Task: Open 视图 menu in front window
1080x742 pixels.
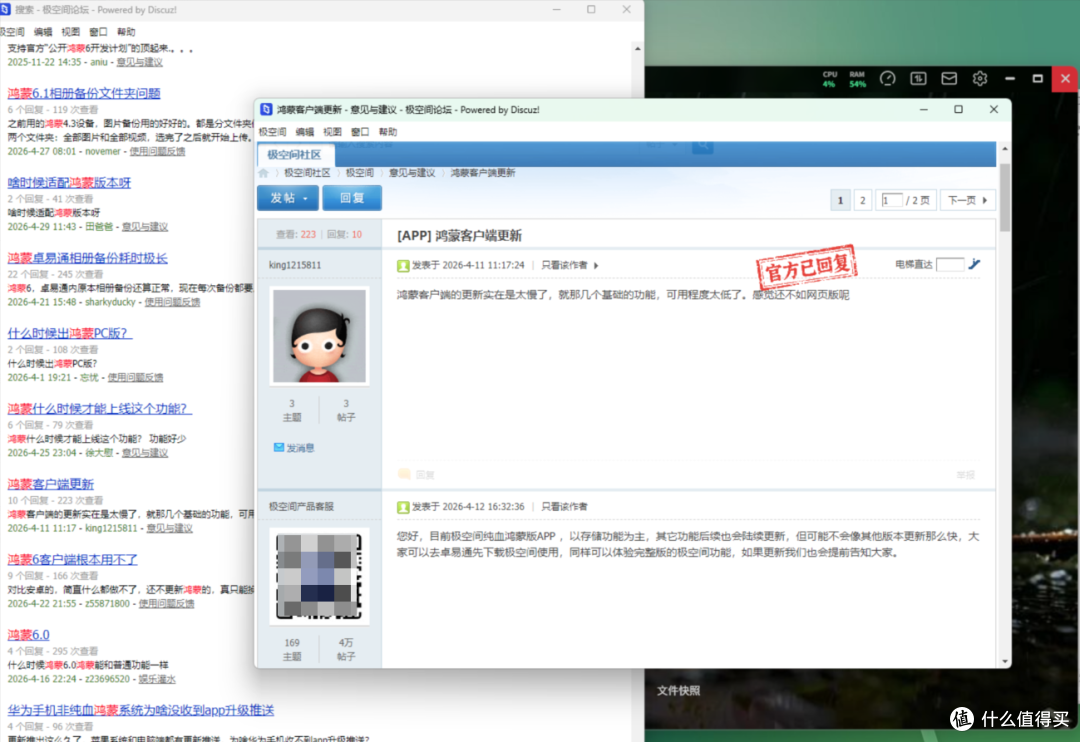Action: tap(333, 132)
